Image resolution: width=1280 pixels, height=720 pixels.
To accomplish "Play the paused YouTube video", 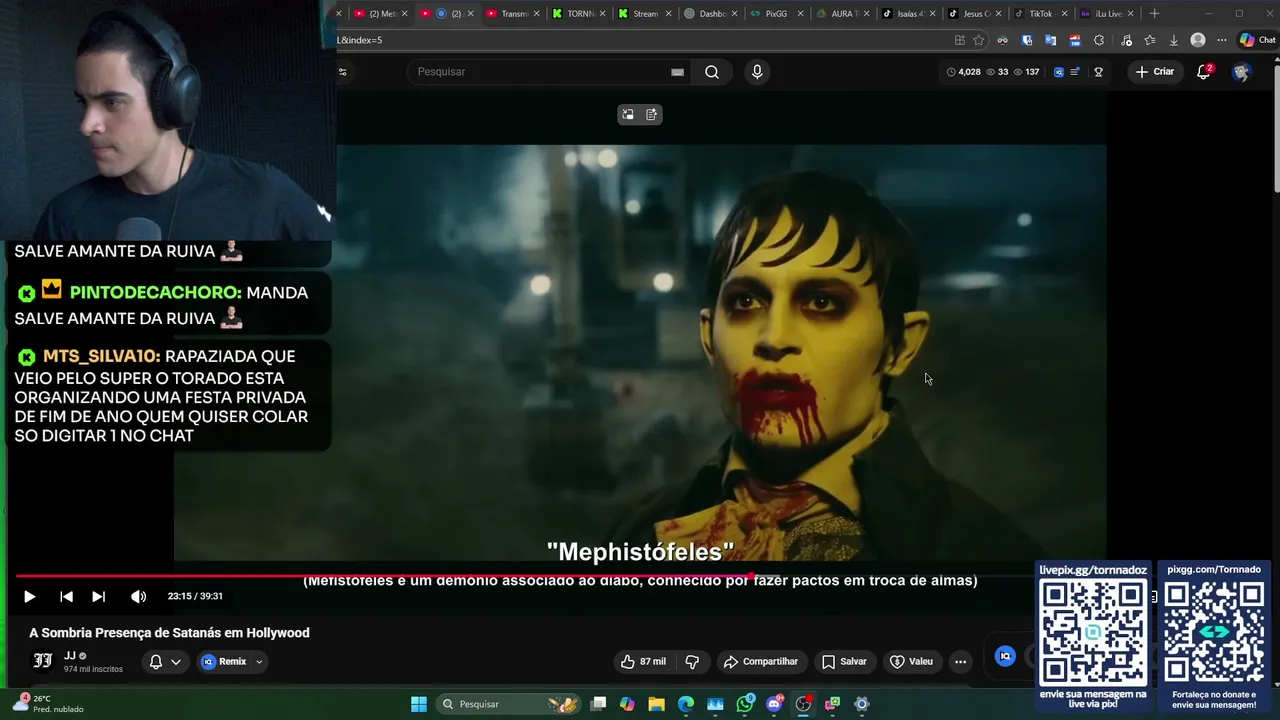I will [x=29, y=597].
